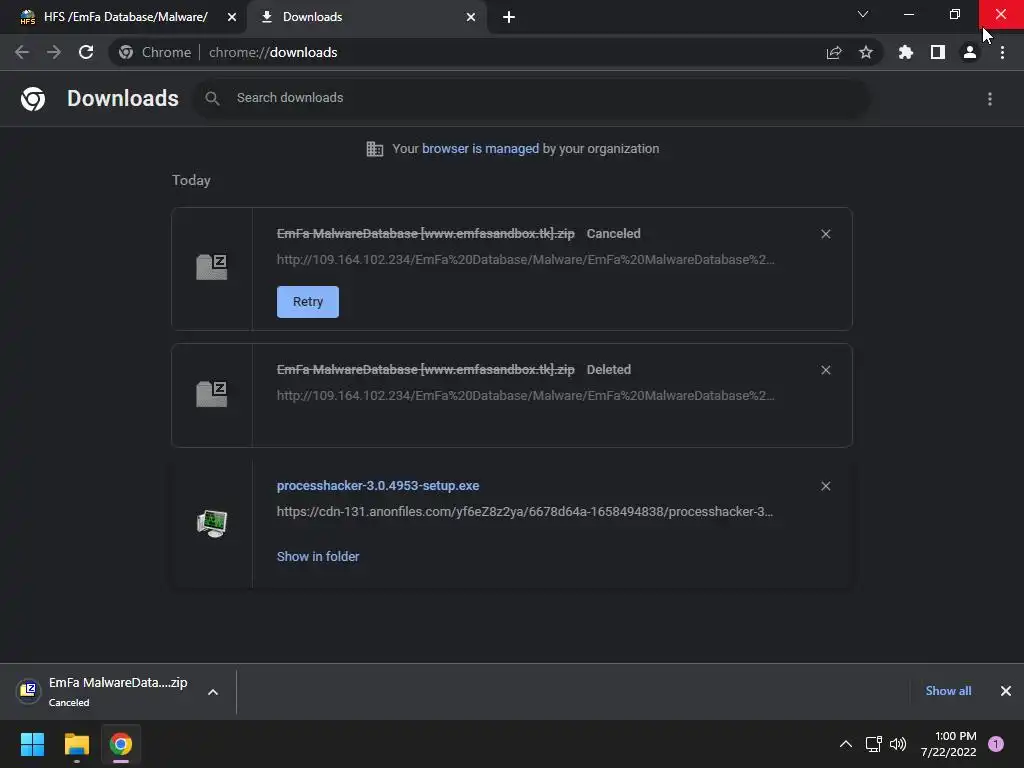Open the Downloads page more actions menu
This screenshot has height=768, width=1024.
point(990,99)
